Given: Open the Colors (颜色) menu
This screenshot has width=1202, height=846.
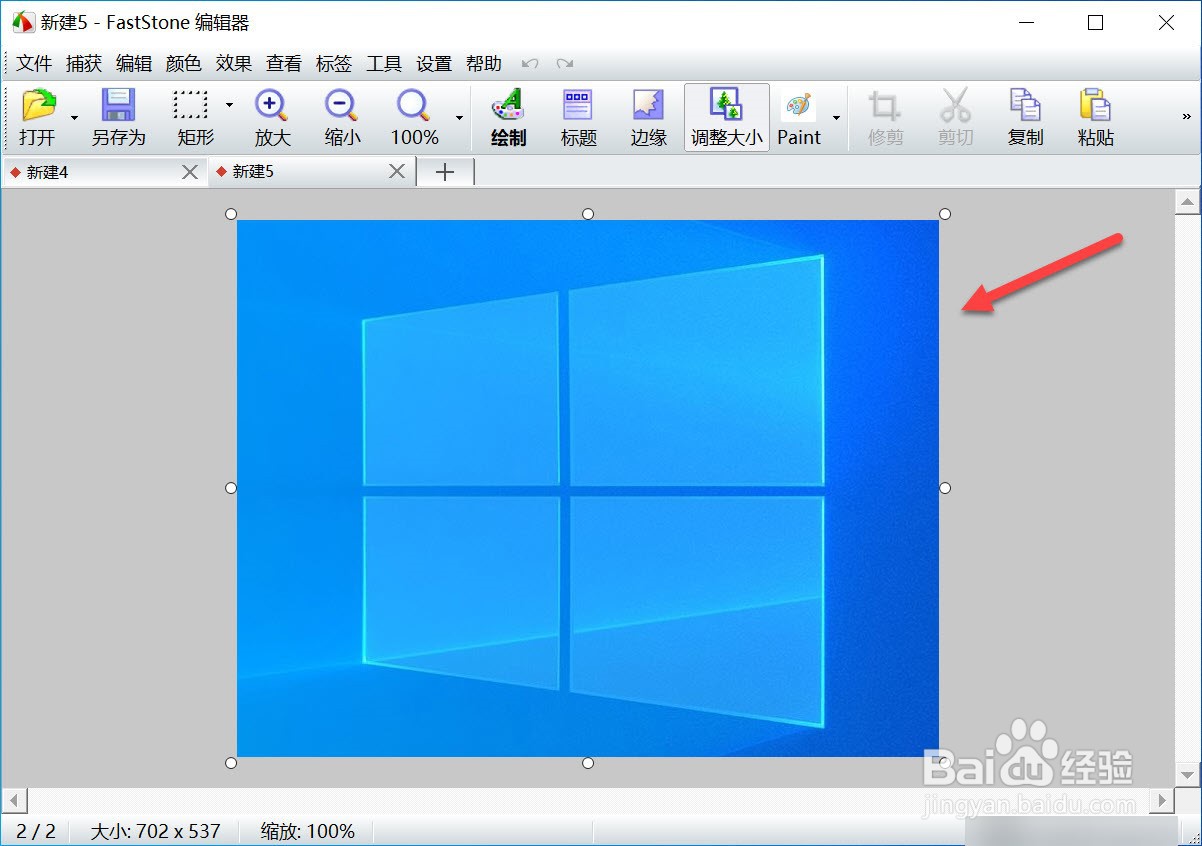Looking at the screenshot, I should 184,64.
